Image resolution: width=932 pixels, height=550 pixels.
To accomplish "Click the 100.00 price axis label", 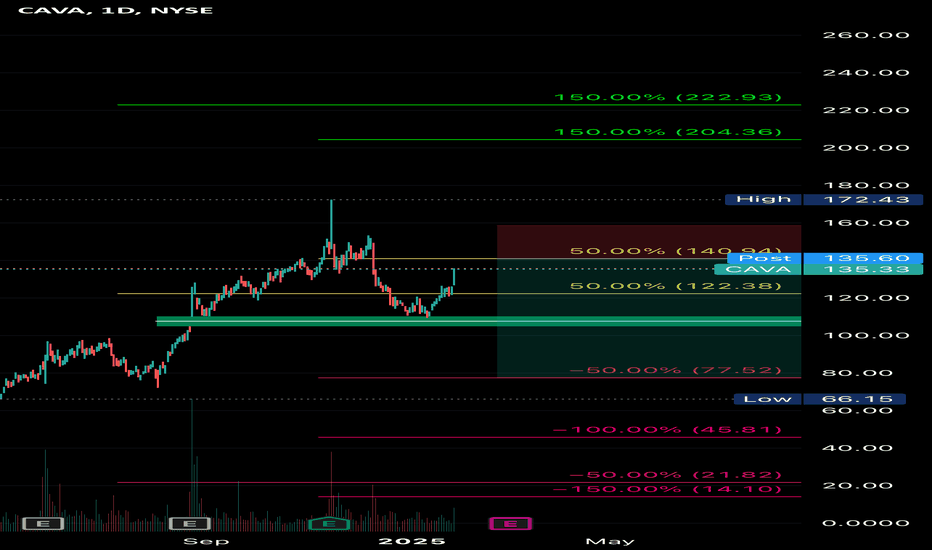I will coord(866,335).
